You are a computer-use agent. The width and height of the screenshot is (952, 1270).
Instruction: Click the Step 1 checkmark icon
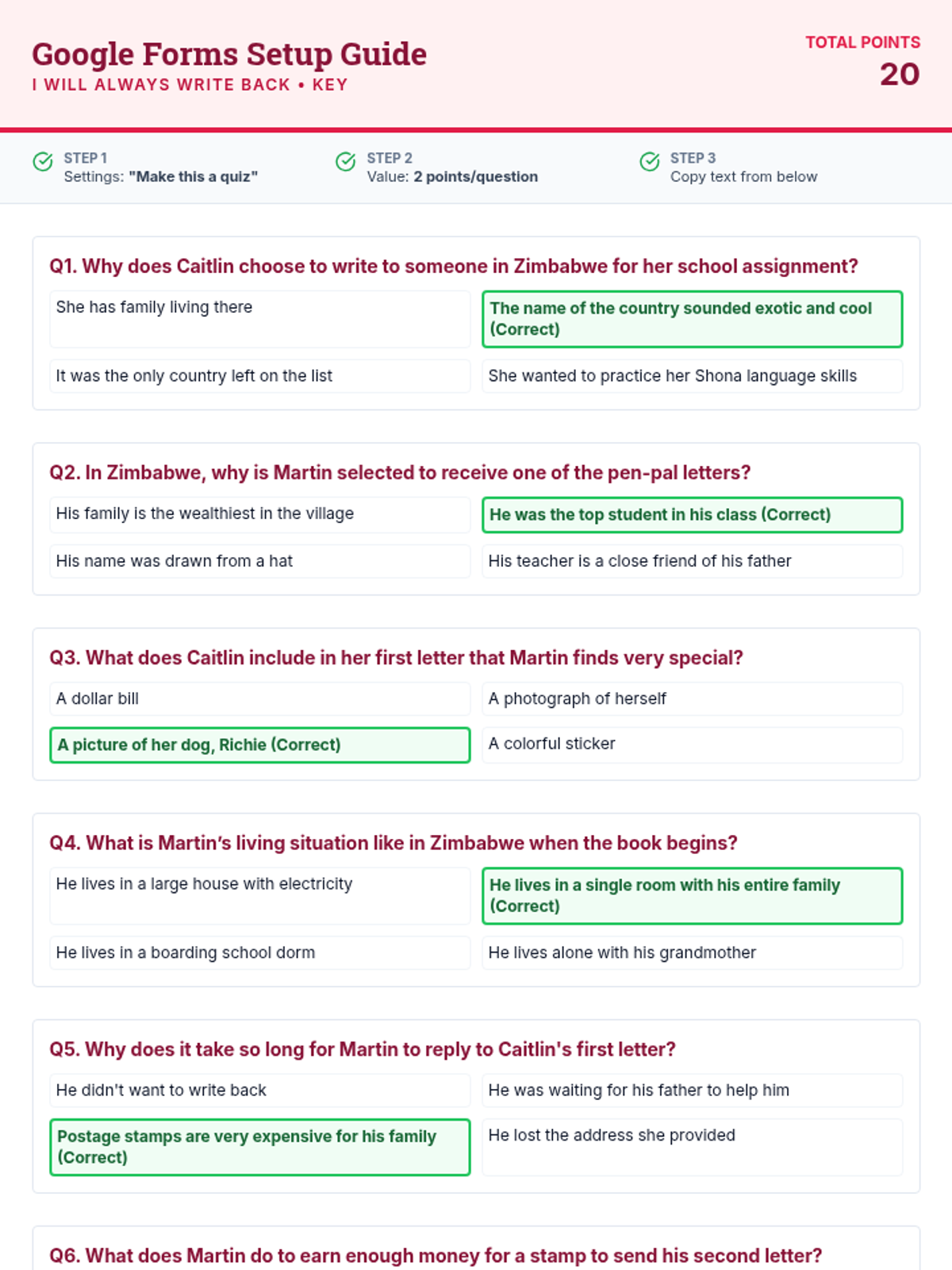point(43,162)
